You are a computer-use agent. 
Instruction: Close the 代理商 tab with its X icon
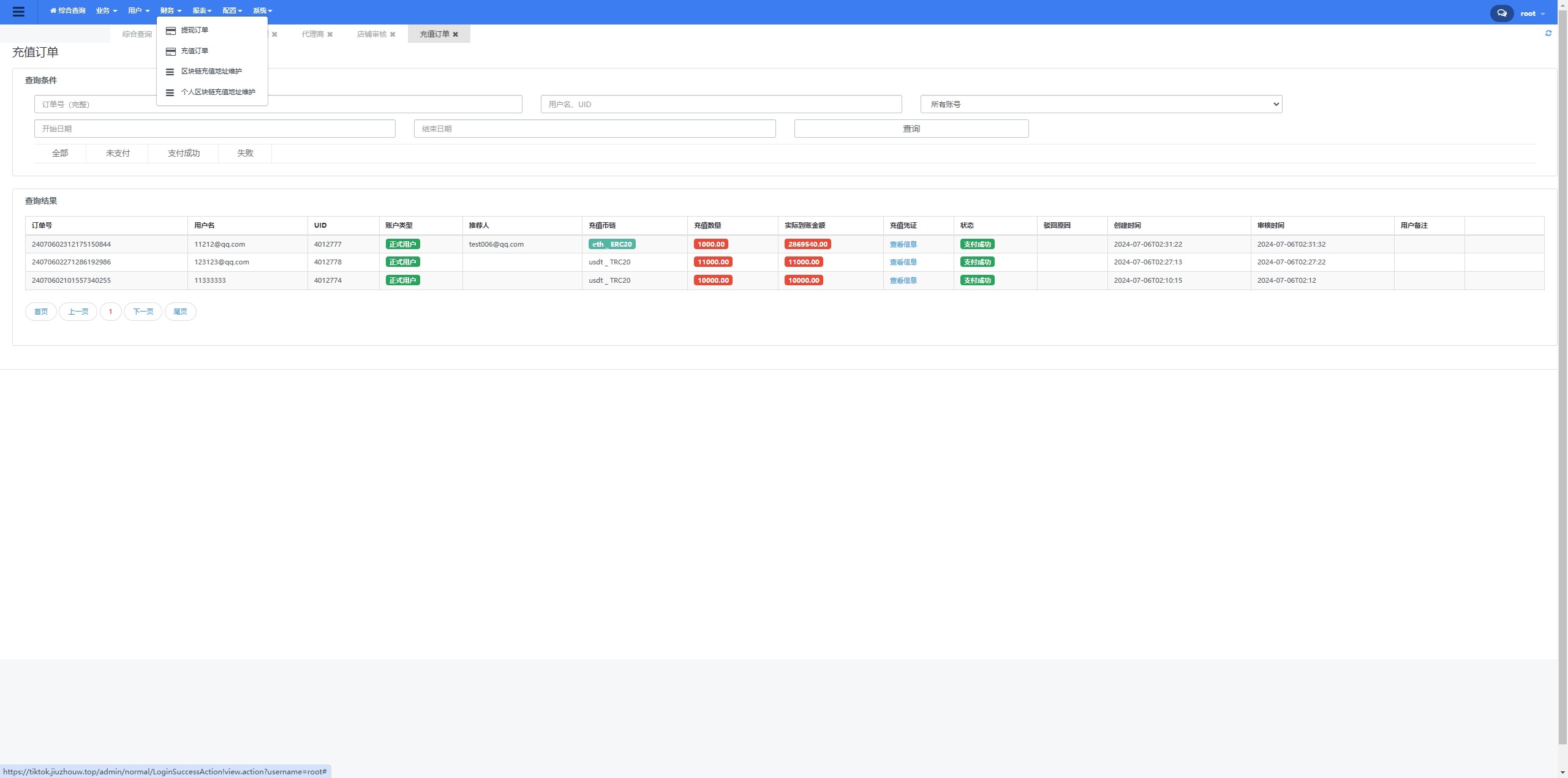pos(330,34)
